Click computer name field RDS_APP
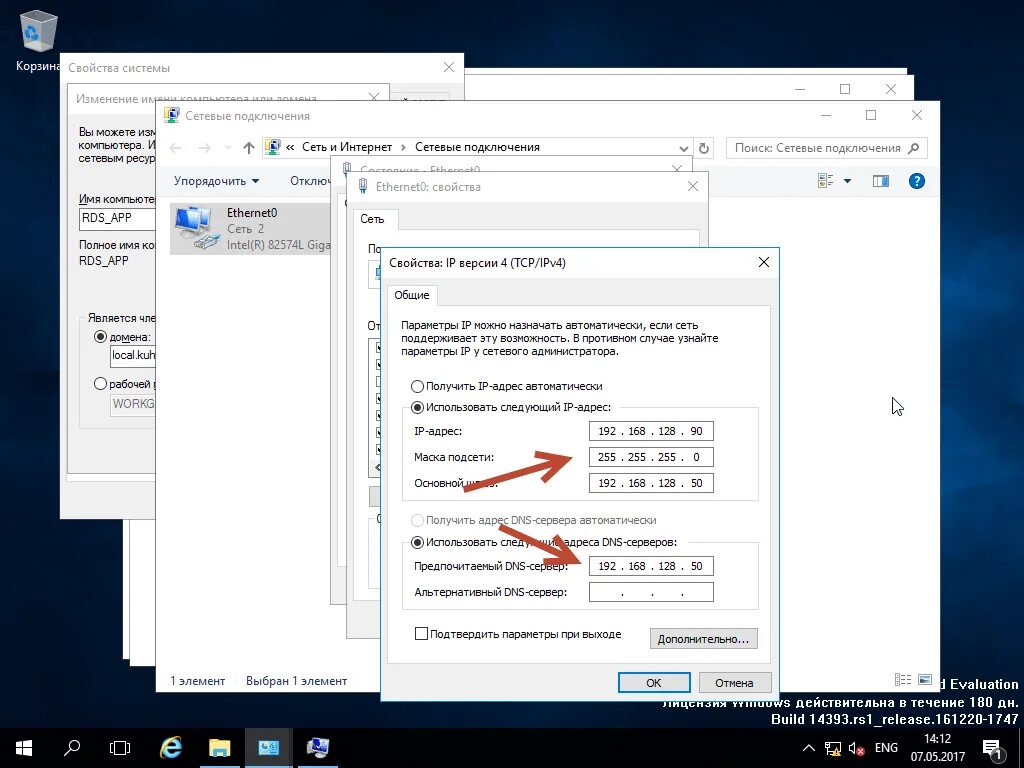1024x768 pixels. click(x=118, y=218)
